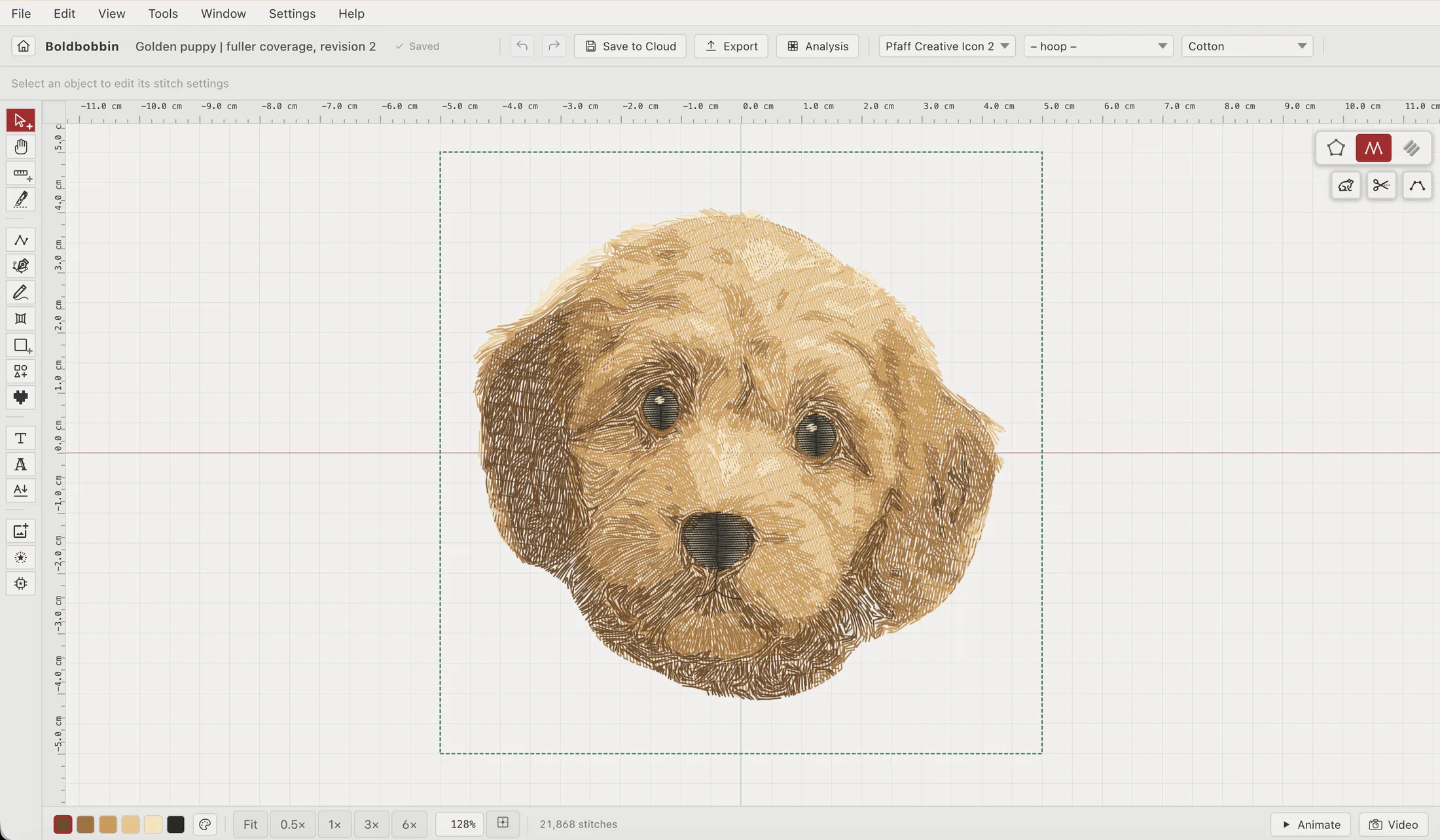Click the add image icon
The width and height of the screenshot is (1440, 840).
21,531
